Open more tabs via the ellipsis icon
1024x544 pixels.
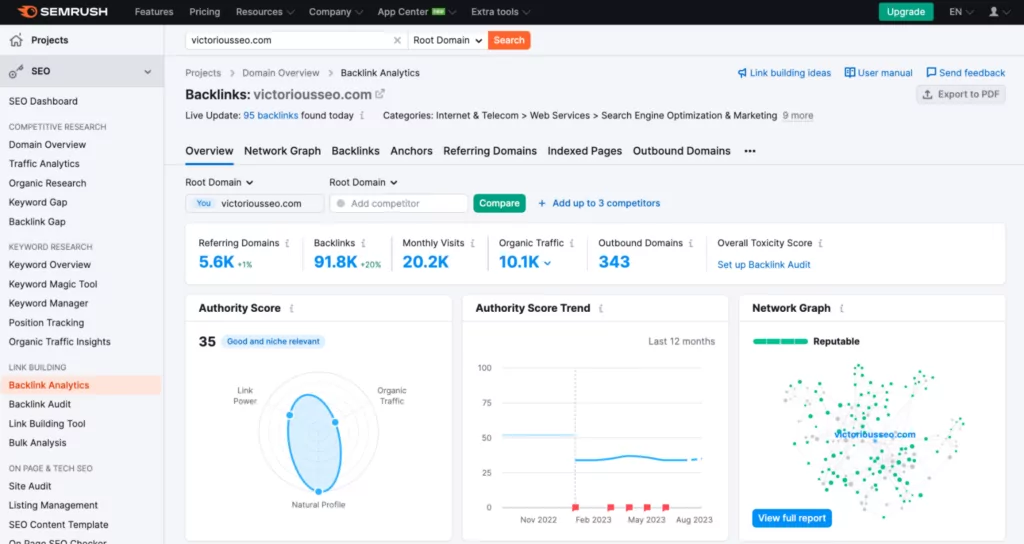click(750, 151)
